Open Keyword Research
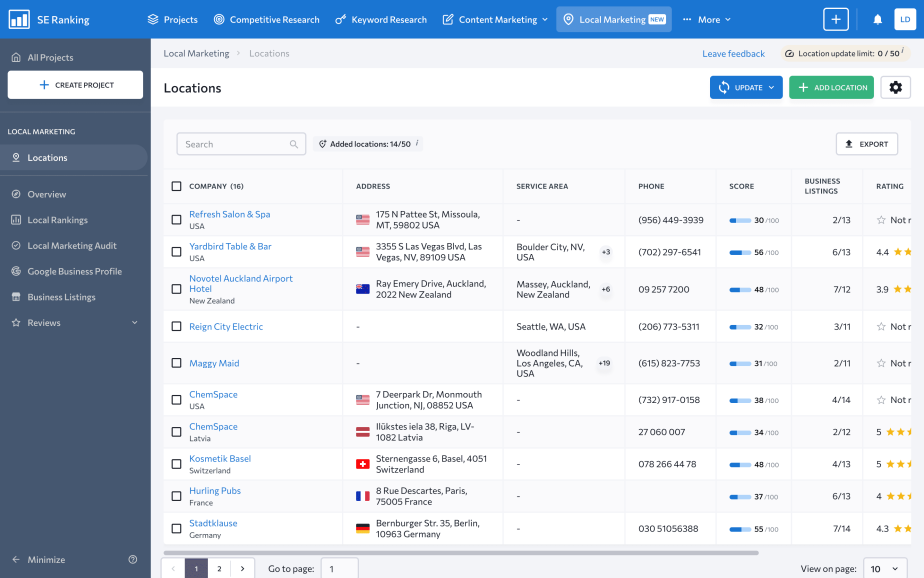The image size is (924, 578). point(381,19)
